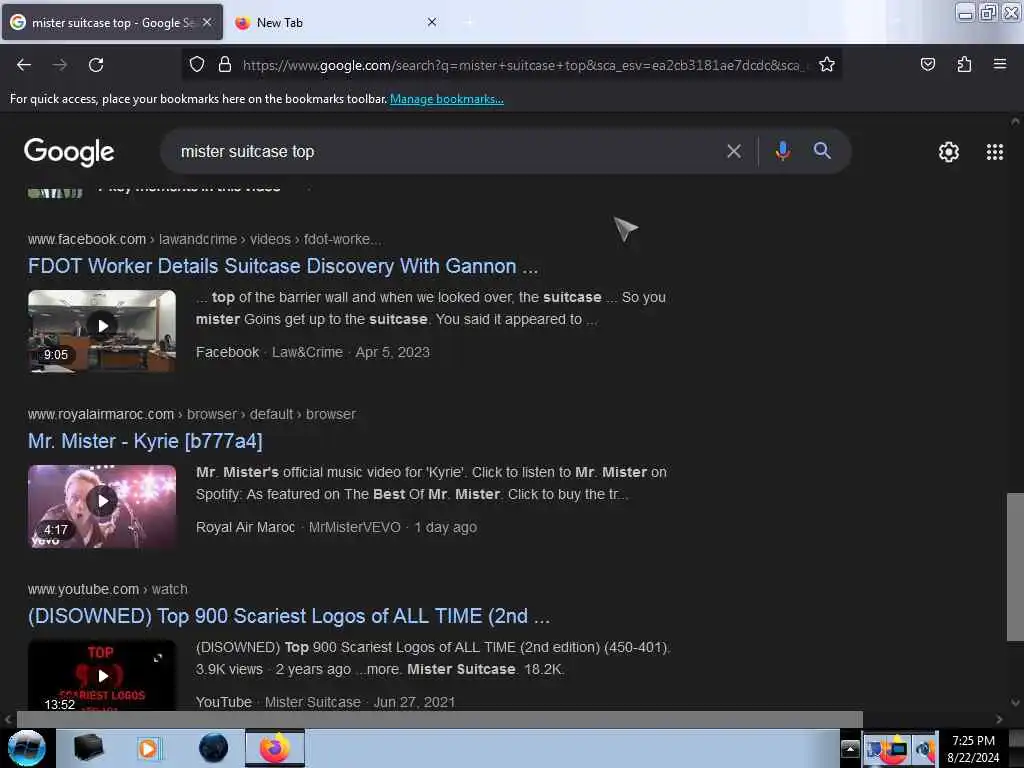Click the scroll left arrow at bottom

8,719
